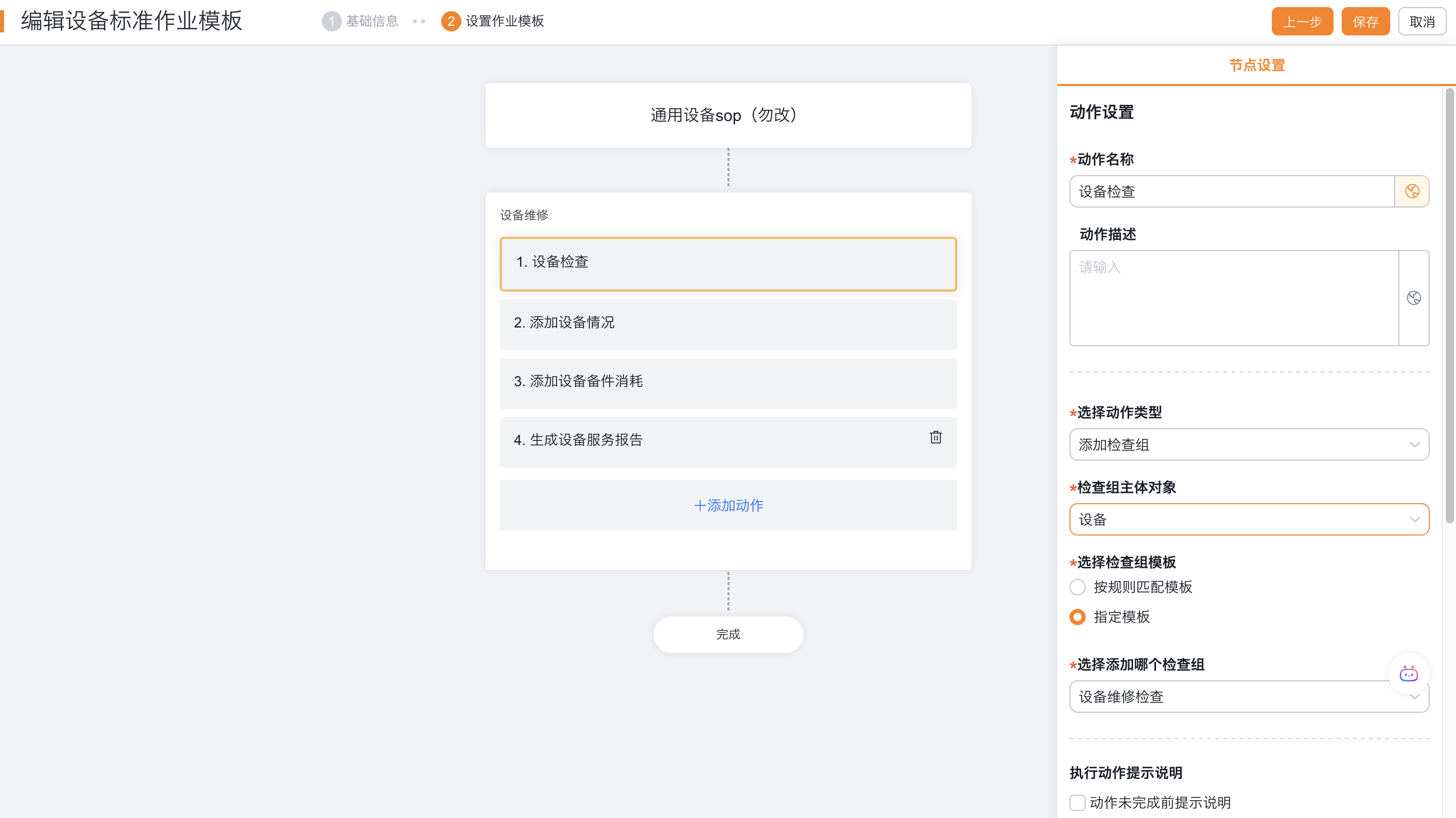Enable 动作未完成前提示说明 checkbox
The image size is (1456, 818).
[1077, 802]
